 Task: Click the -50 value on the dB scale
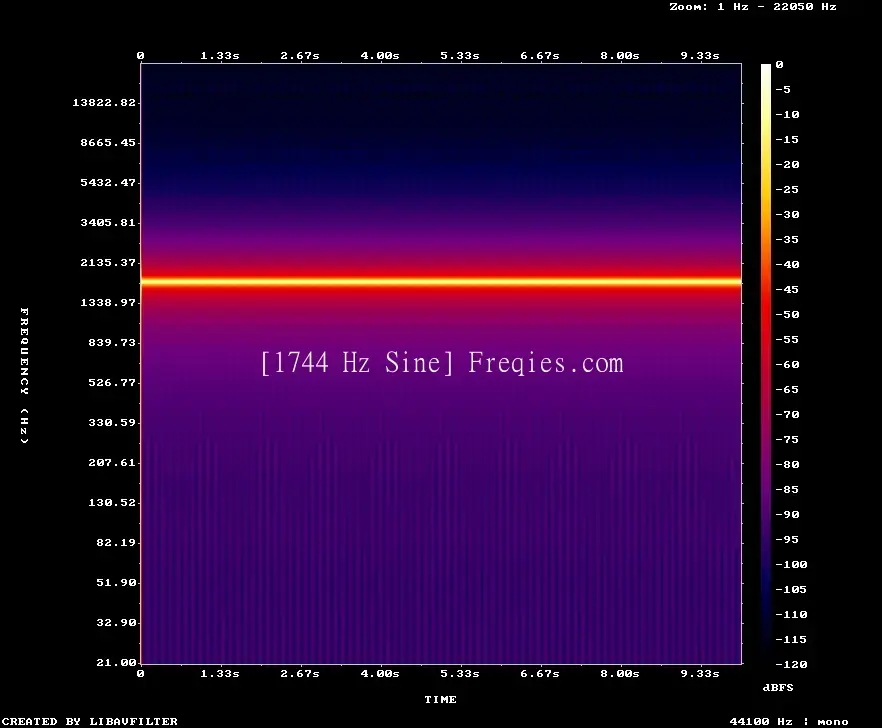coord(787,314)
